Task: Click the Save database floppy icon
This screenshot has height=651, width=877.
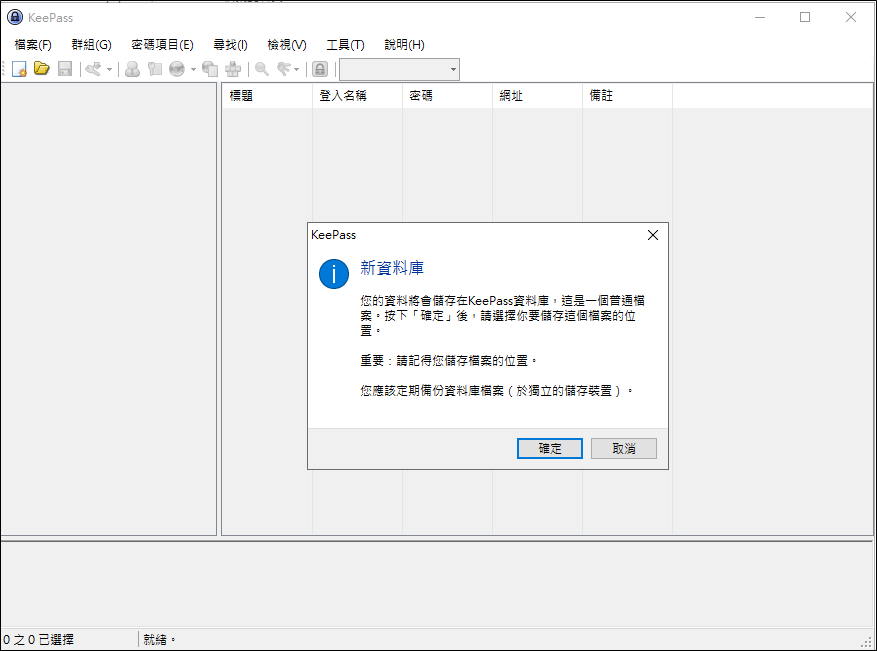Action: (65, 69)
